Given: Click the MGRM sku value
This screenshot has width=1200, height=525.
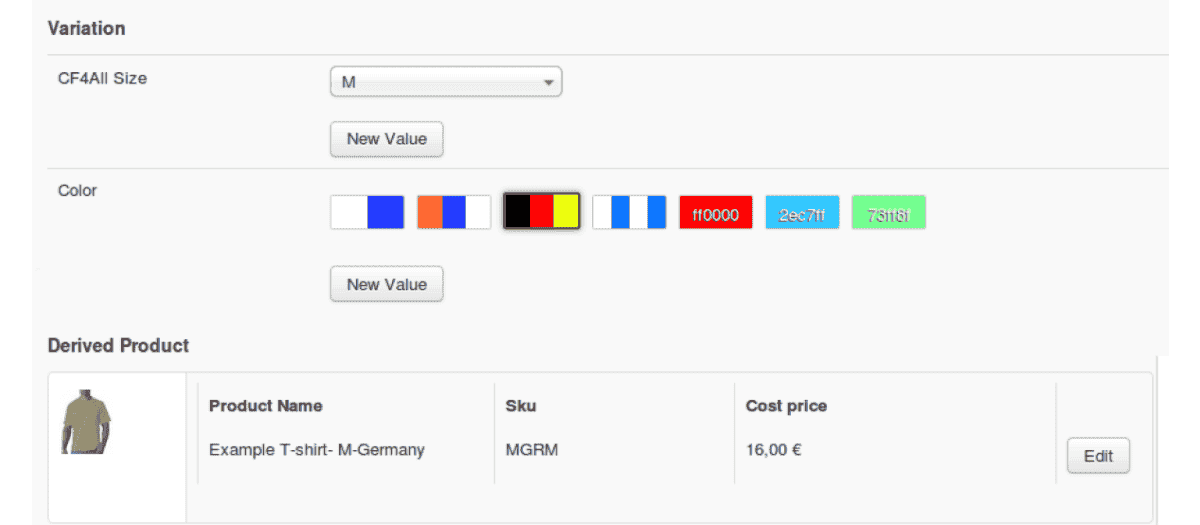Looking at the screenshot, I should tap(532, 450).
